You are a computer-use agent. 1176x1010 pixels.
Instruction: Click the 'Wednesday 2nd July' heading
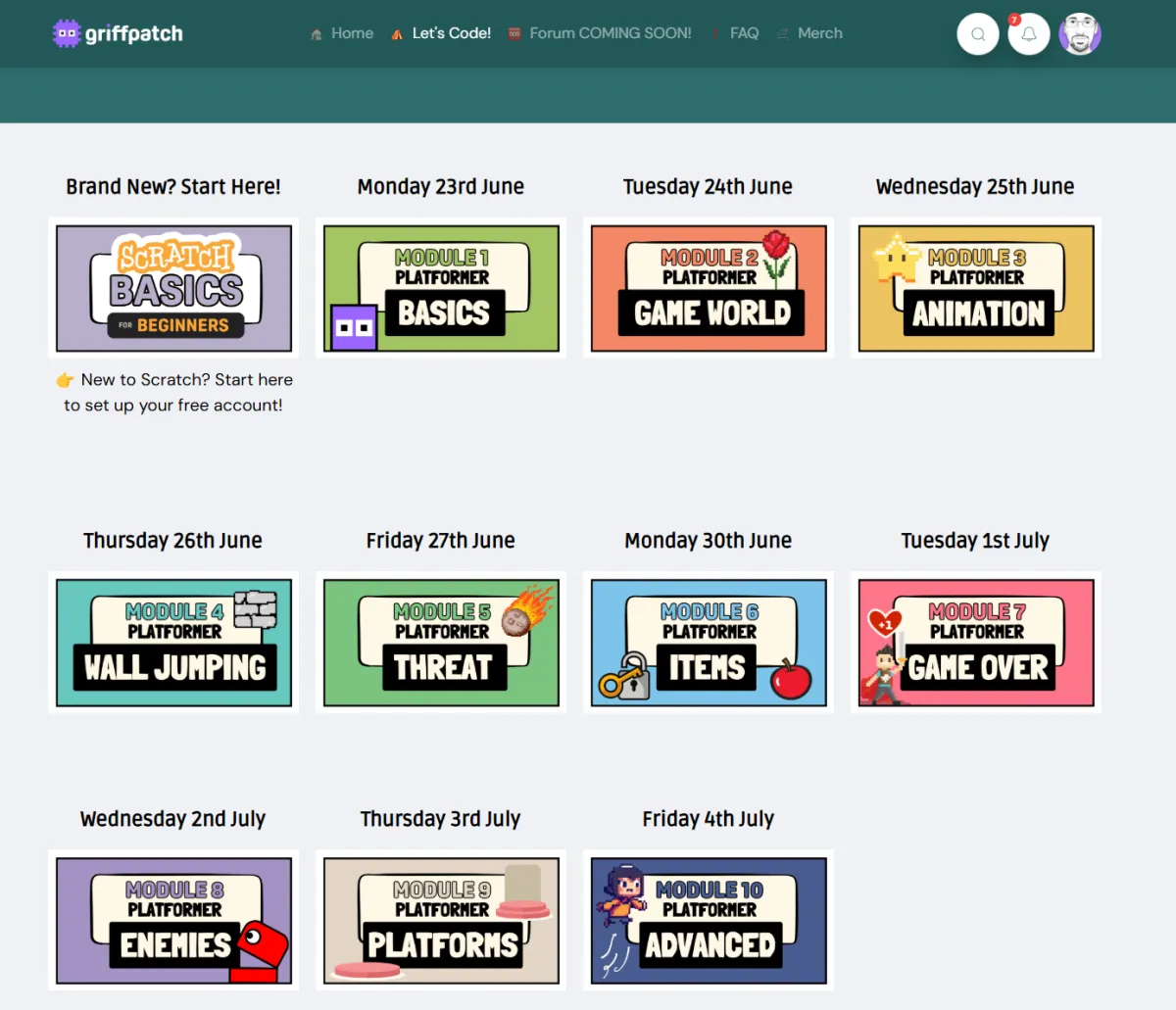click(x=172, y=819)
